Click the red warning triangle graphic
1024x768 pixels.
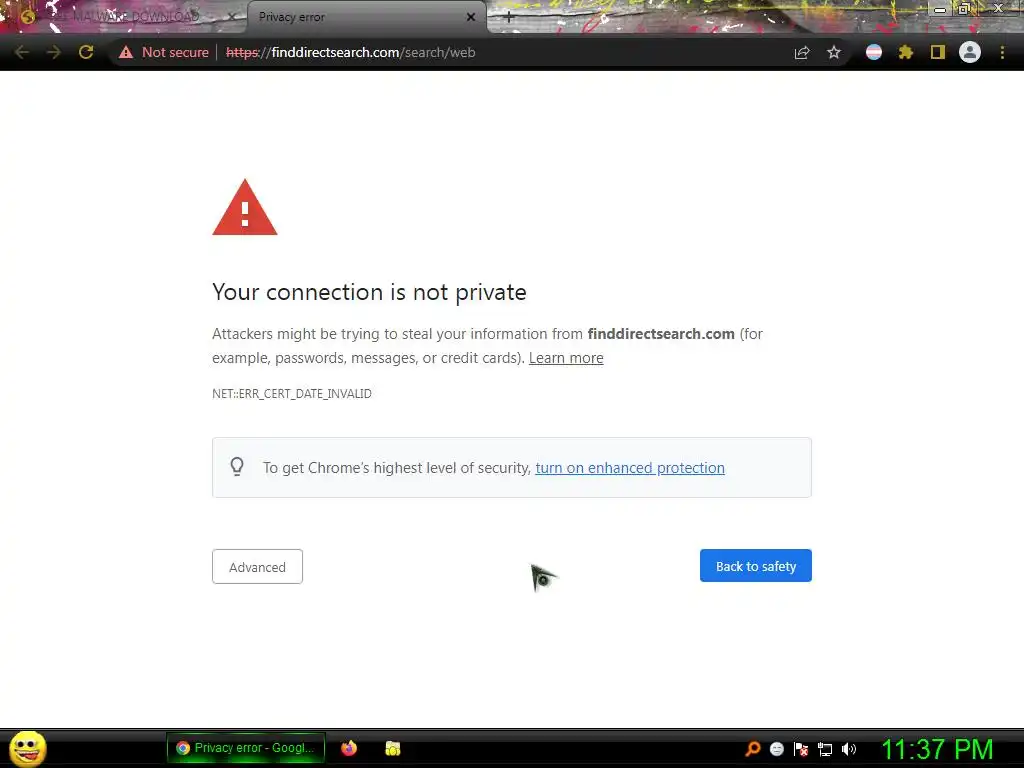[245, 207]
